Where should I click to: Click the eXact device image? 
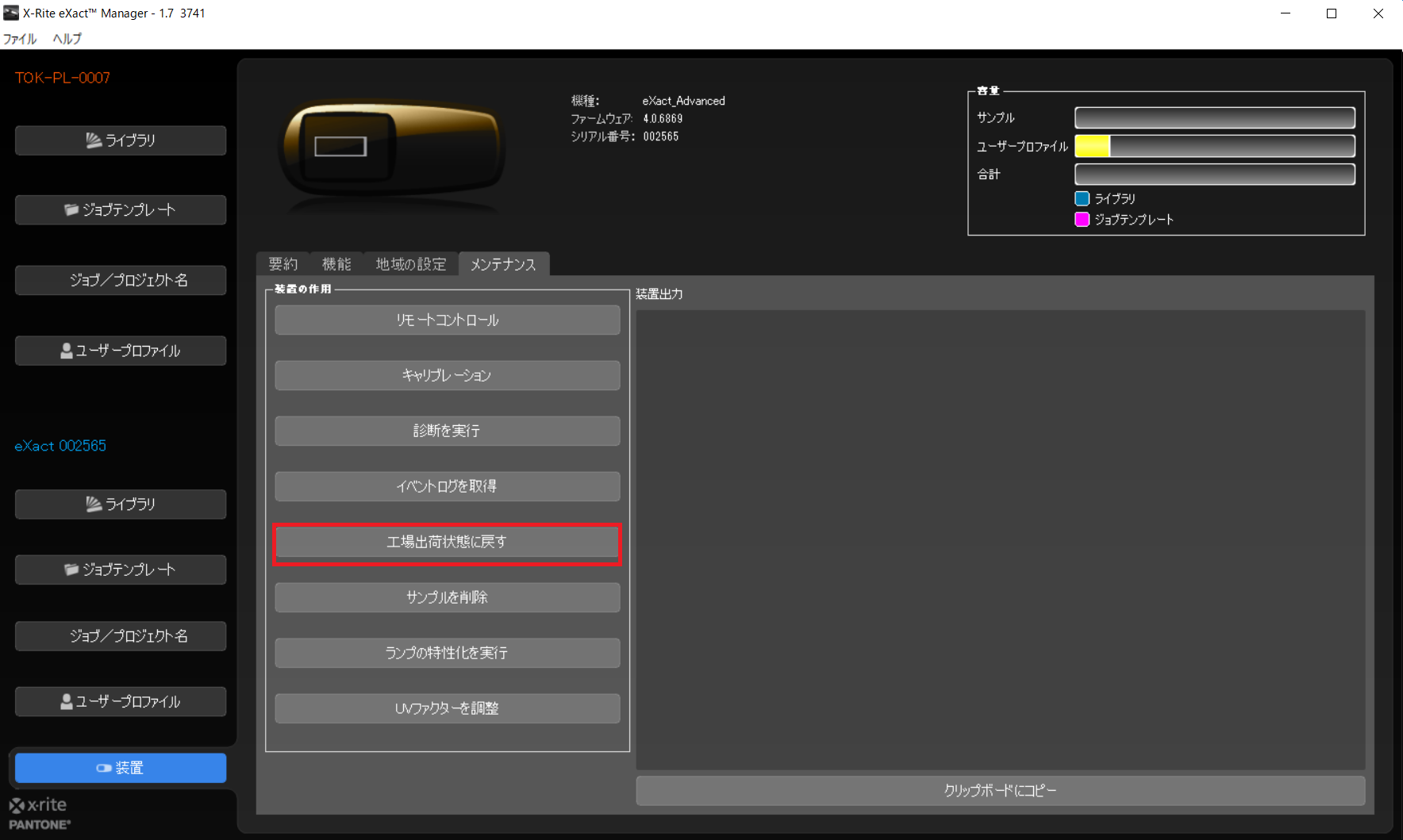392,151
